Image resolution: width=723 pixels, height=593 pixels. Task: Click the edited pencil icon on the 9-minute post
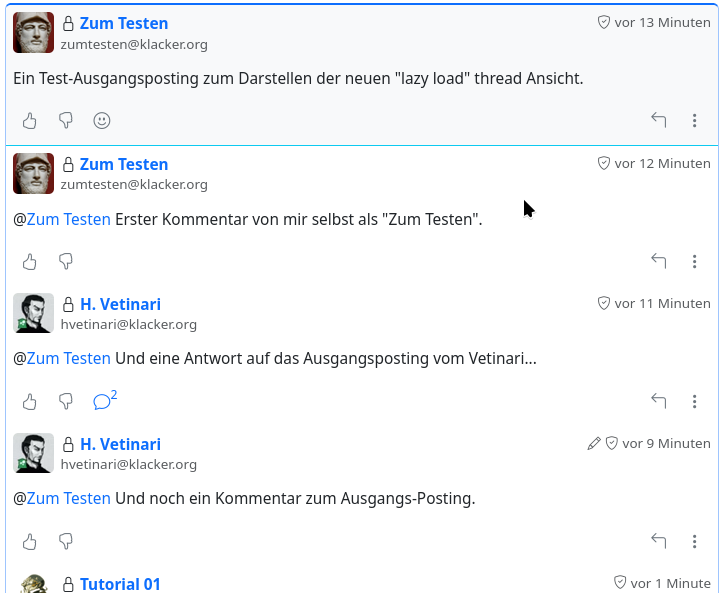click(594, 443)
